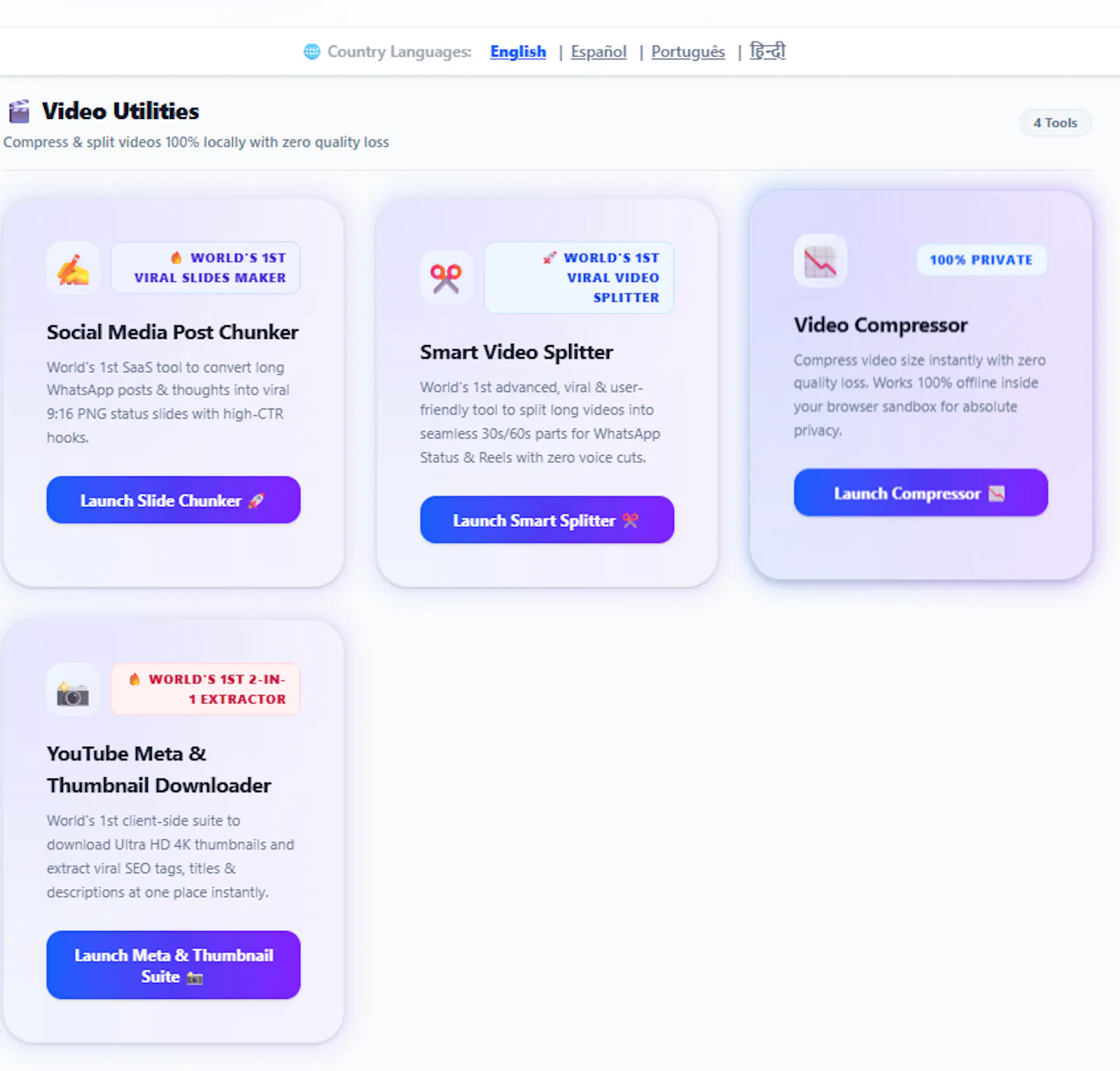Click the 4 Tools count badge
1120x1071 pixels.
(x=1055, y=122)
